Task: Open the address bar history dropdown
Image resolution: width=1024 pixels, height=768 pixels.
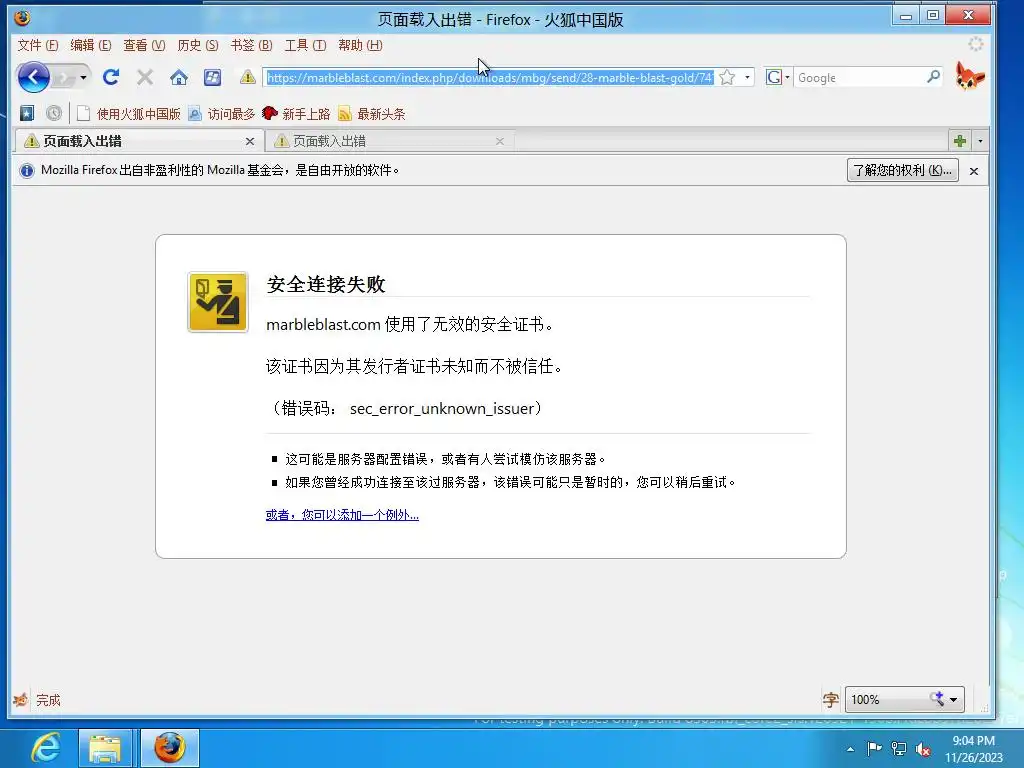Action: click(x=747, y=78)
